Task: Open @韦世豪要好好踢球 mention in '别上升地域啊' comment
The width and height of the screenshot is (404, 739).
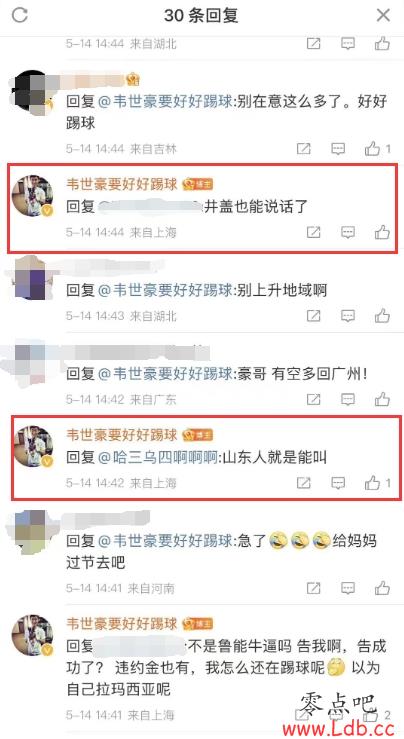Action: pyautogui.click(x=165, y=290)
